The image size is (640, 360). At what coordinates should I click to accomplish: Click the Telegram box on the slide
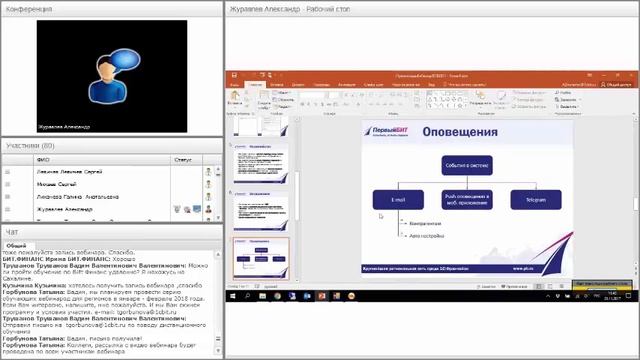[x=536, y=200]
